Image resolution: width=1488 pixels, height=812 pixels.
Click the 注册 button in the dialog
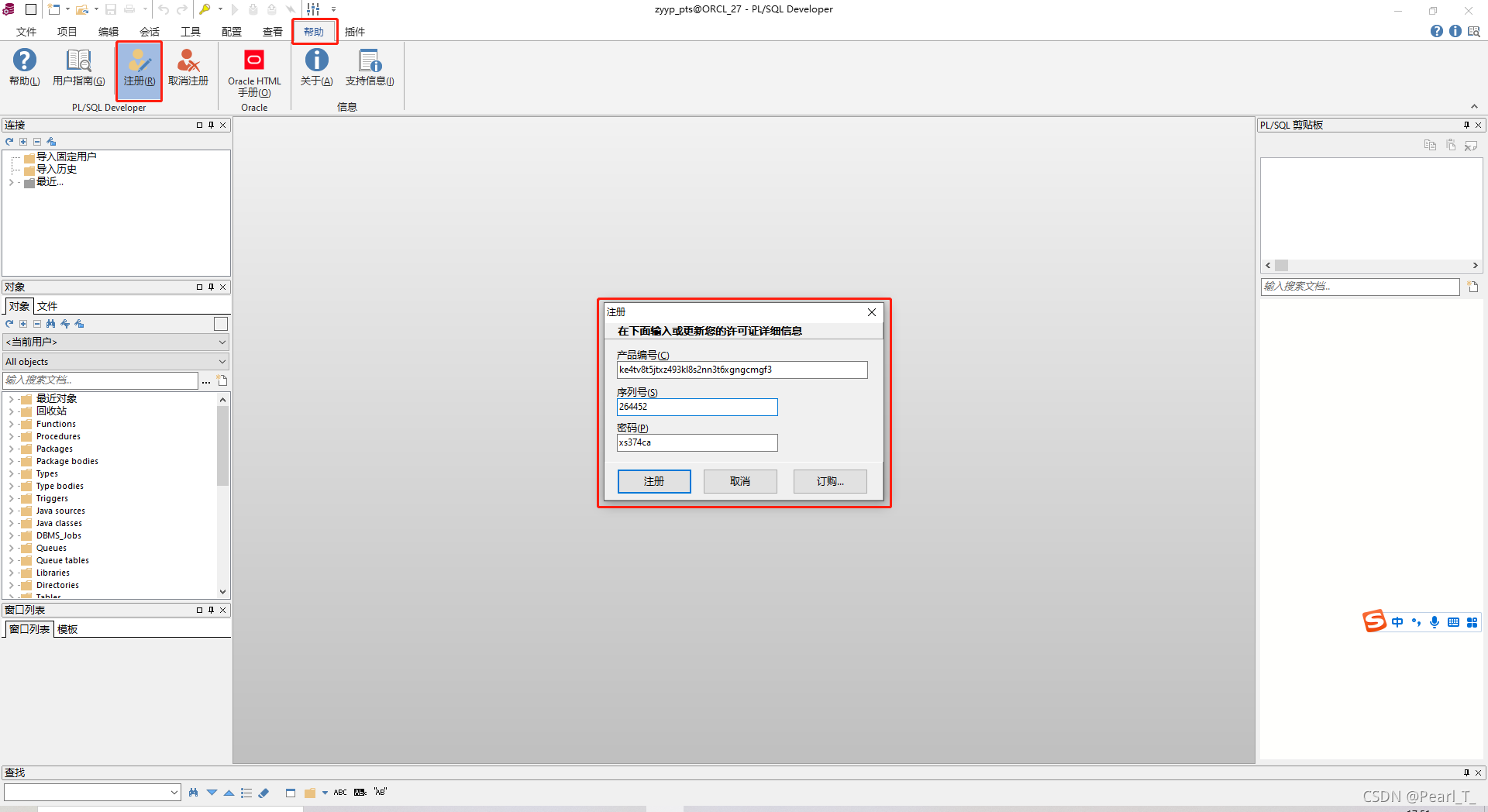pyautogui.click(x=654, y=481)
